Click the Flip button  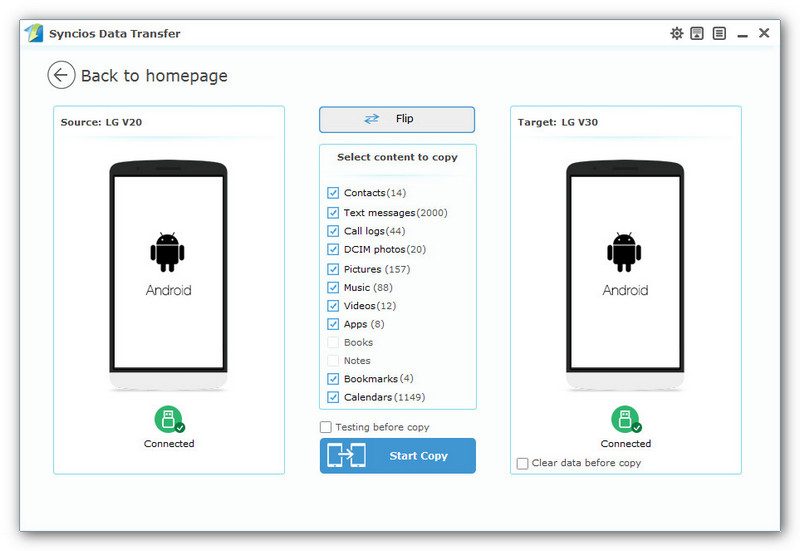(397, 119)
